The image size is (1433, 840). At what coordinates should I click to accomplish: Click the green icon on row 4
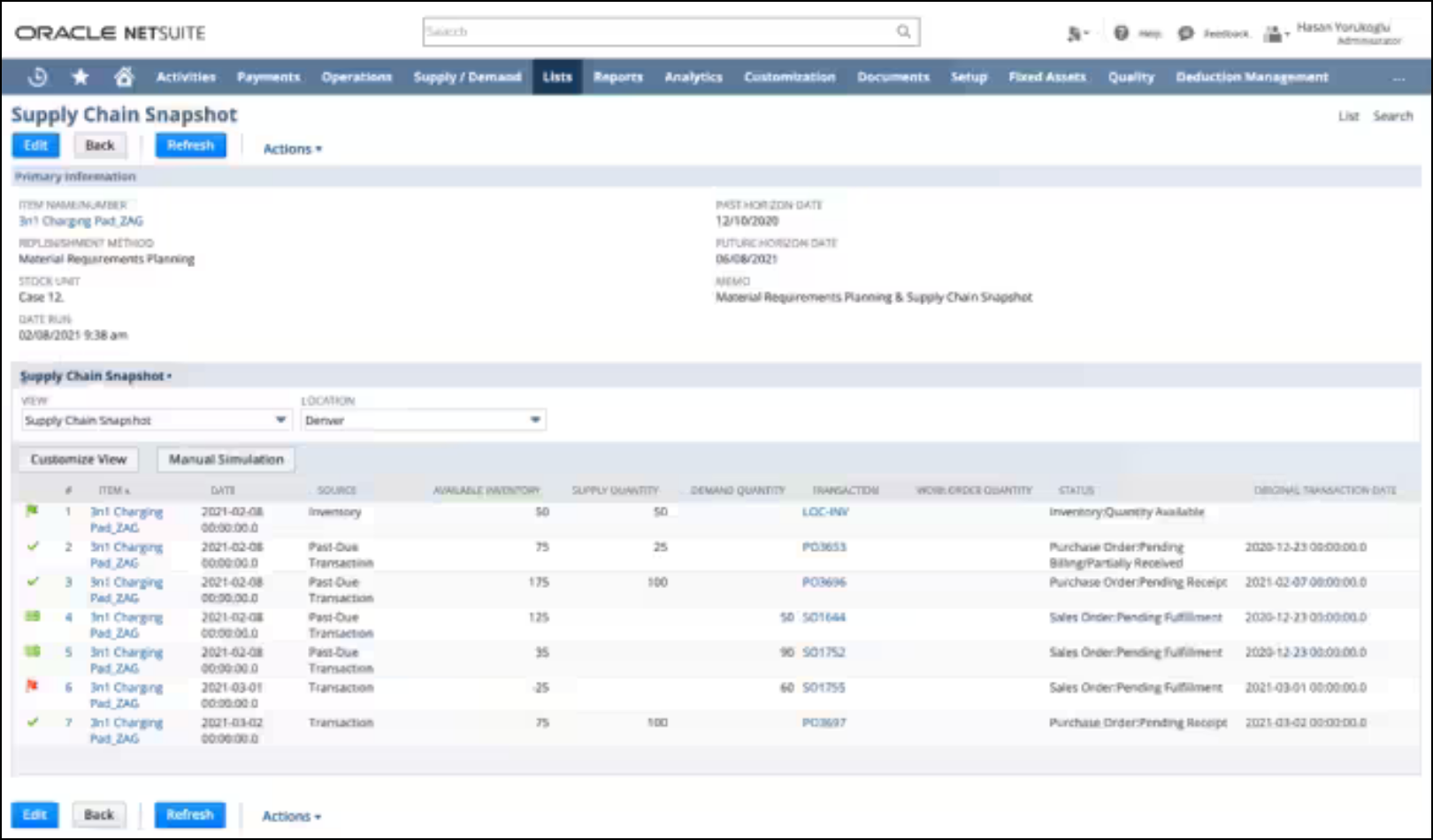pyautogui.click(x=33, y=616)
